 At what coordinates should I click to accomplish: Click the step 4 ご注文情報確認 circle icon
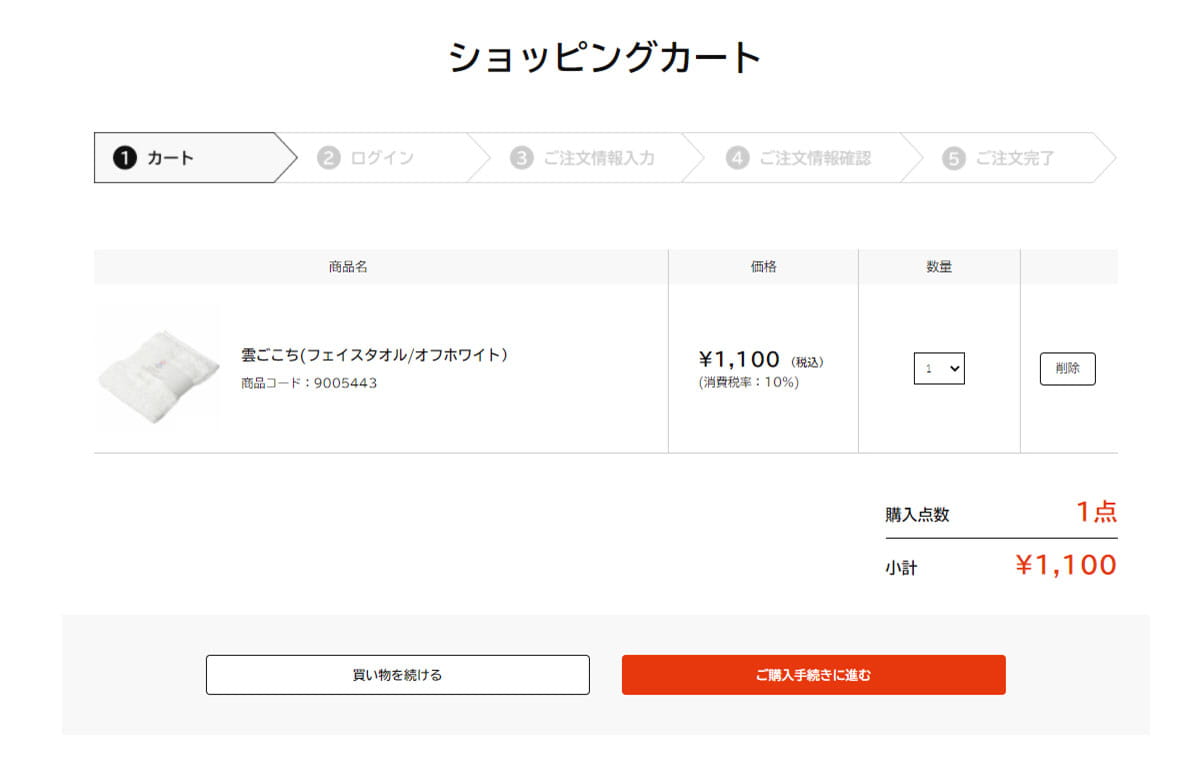(x=736, y=157)
